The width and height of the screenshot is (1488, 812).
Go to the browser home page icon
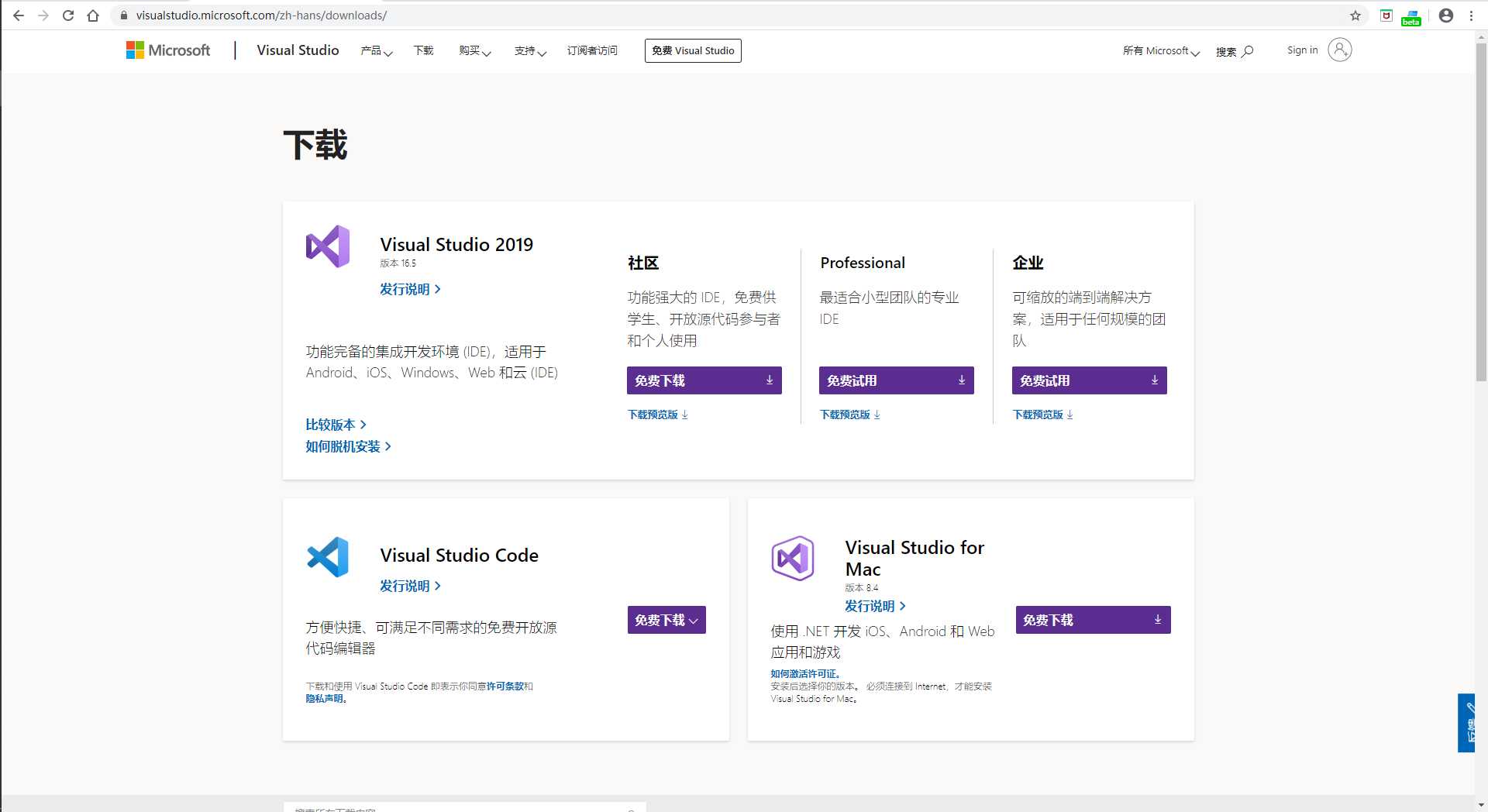93,15
